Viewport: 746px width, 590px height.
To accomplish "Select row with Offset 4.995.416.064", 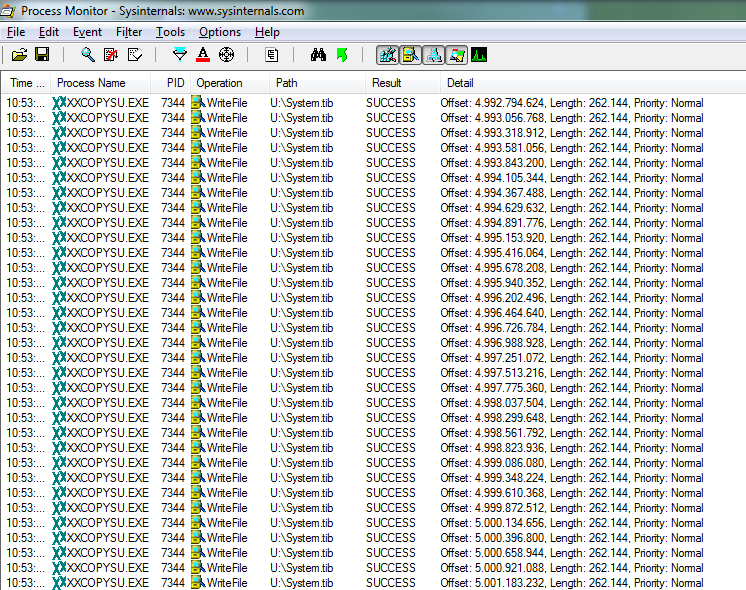I will tap(373, 253).
